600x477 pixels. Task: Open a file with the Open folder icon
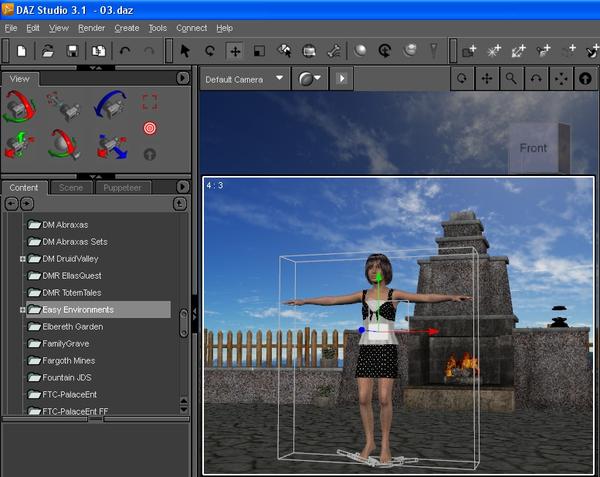(47, 50)
